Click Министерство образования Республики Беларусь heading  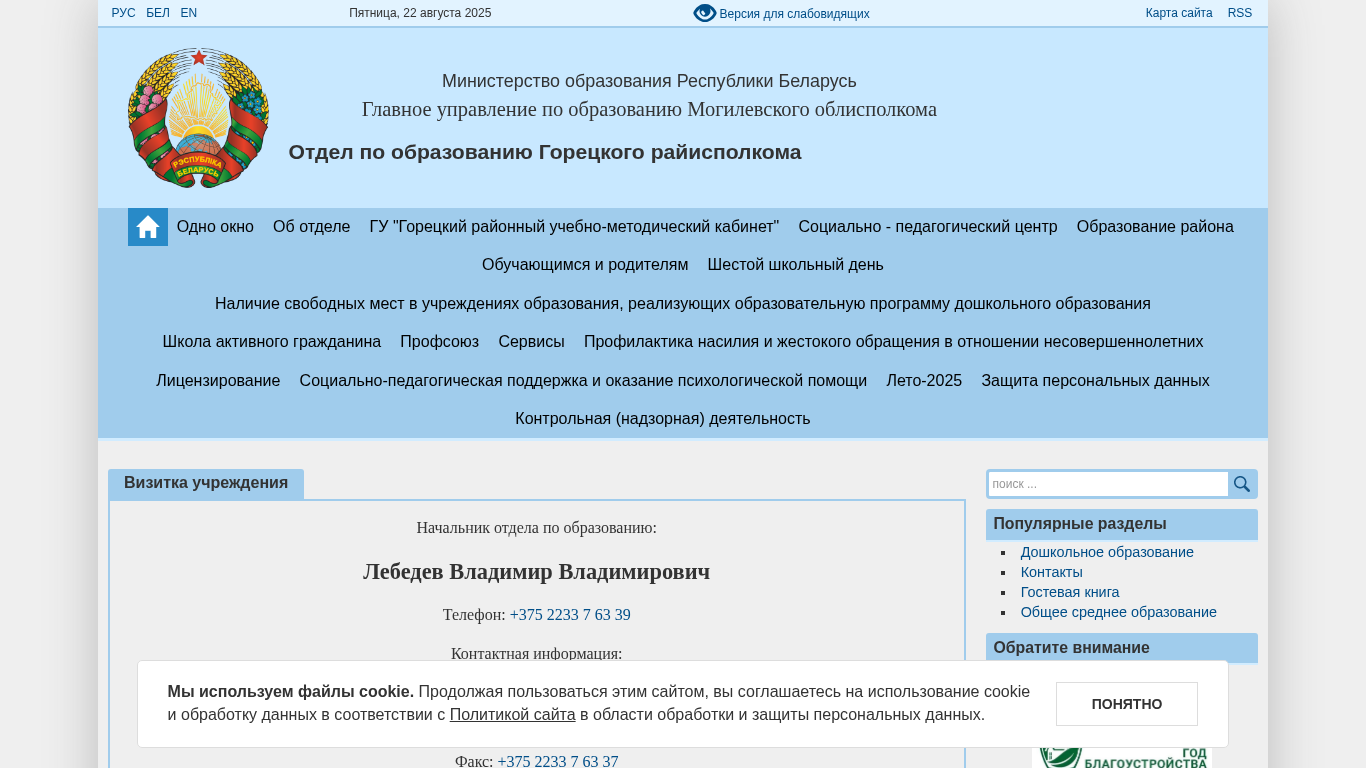tap(649, 81)
